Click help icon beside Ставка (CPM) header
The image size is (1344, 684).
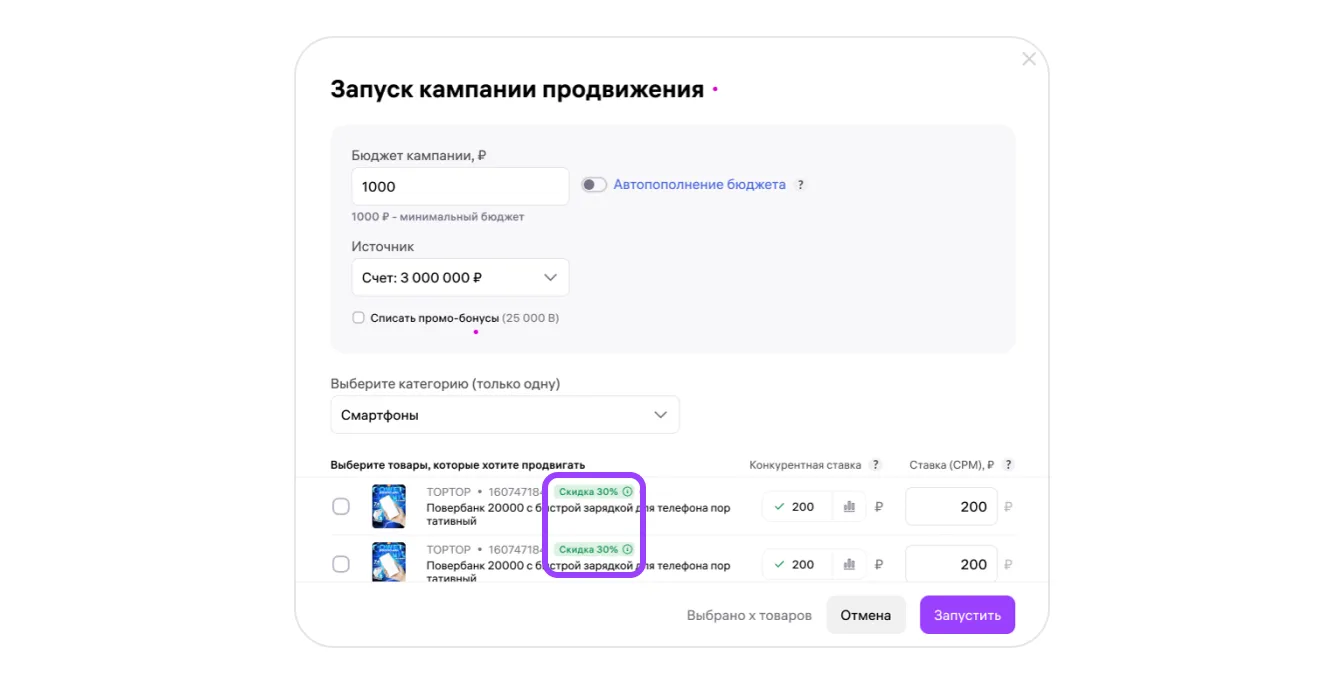pyautogui.click(x=1008, y=465)
